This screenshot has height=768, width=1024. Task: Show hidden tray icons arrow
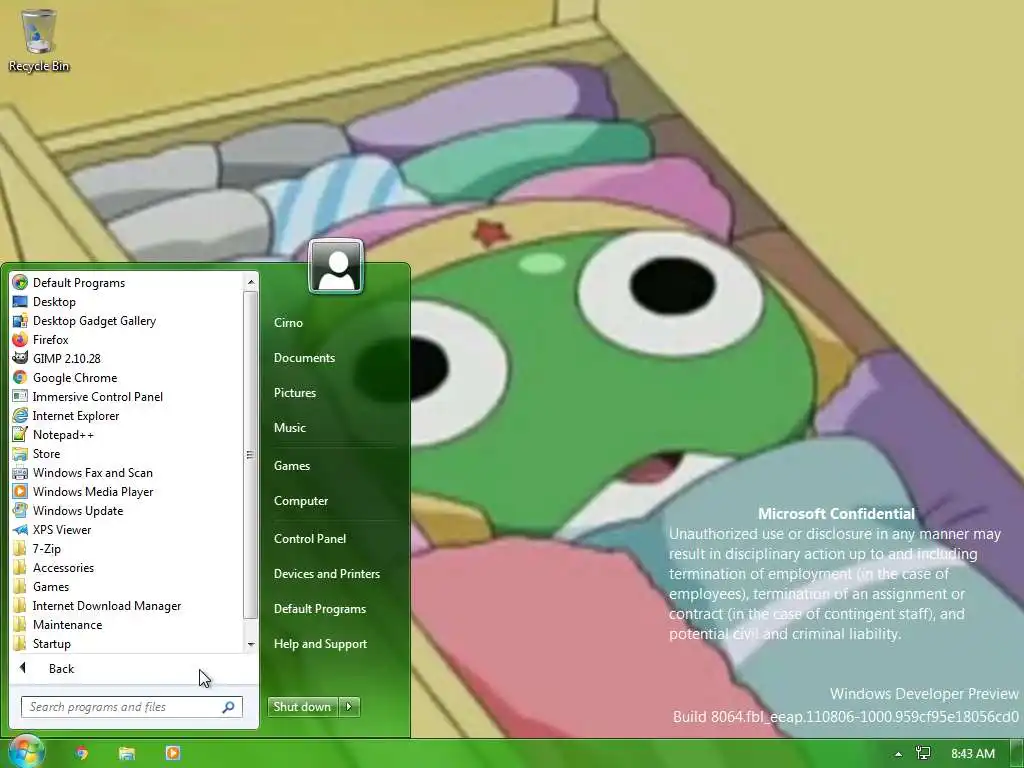pos(899,754)
